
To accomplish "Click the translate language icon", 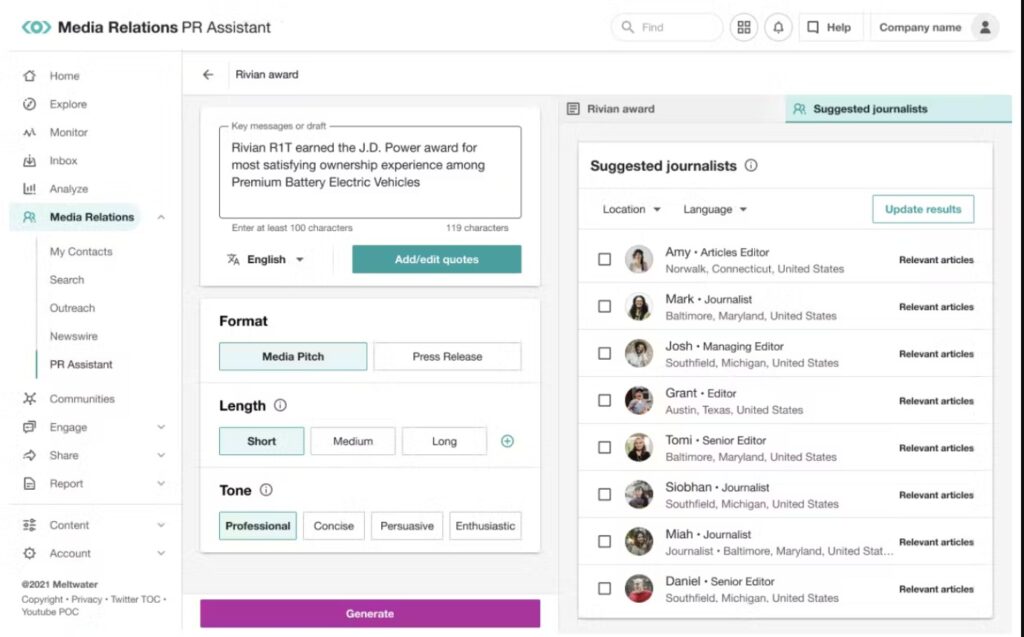I will (233, 259).
